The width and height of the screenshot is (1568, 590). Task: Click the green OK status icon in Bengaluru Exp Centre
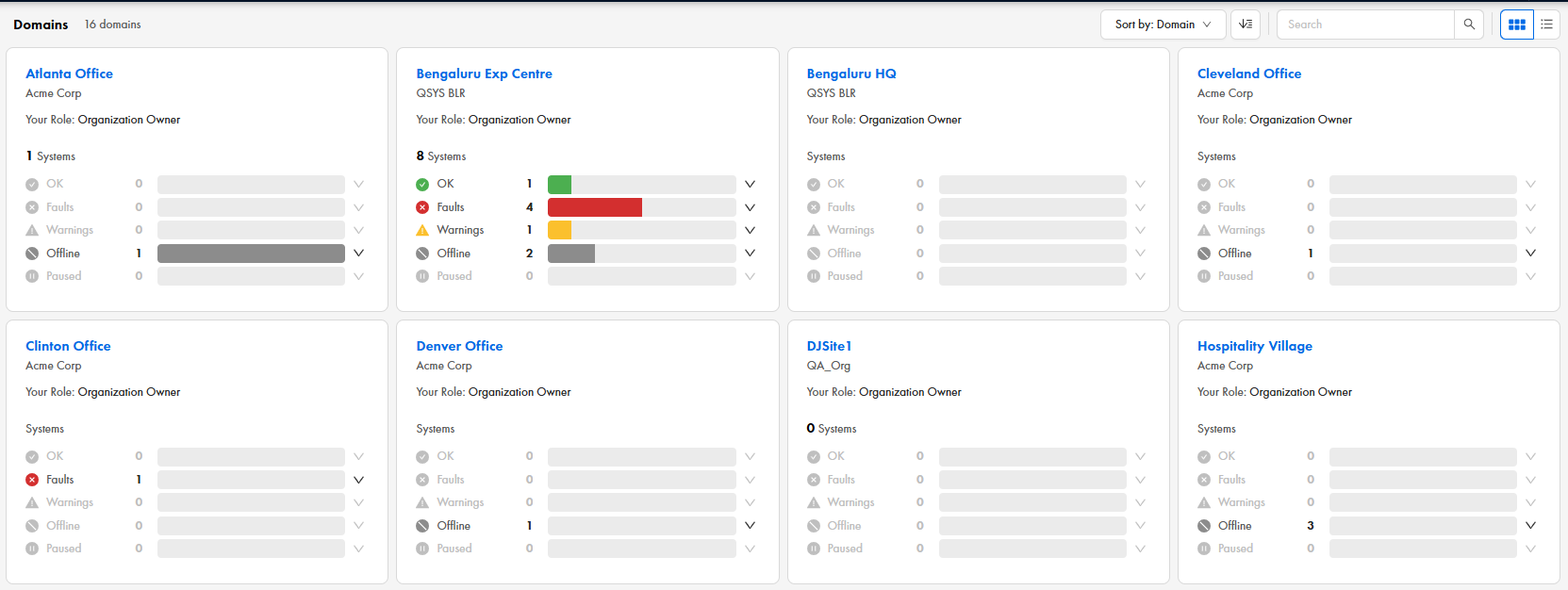pyautogui.click(x=422, y=185)
